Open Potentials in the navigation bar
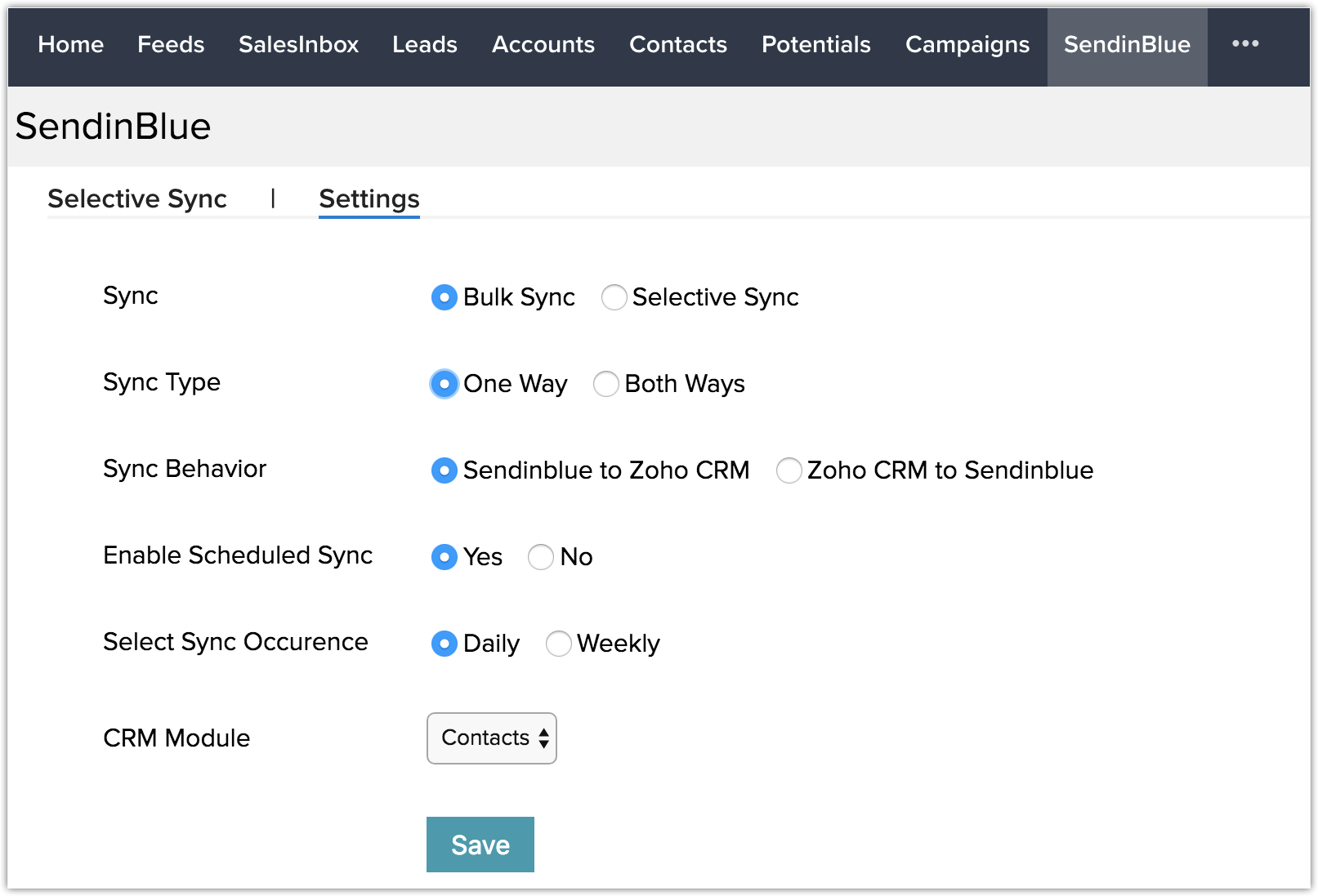The height and width of the screenshot is (896, 1318). click(x=815, y=44)
